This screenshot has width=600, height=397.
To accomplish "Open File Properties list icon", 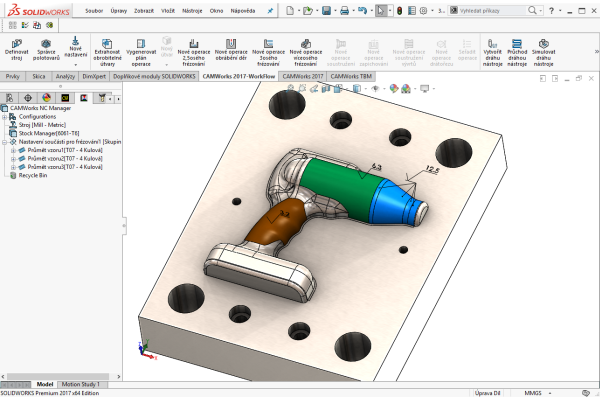I will (412, 11).
